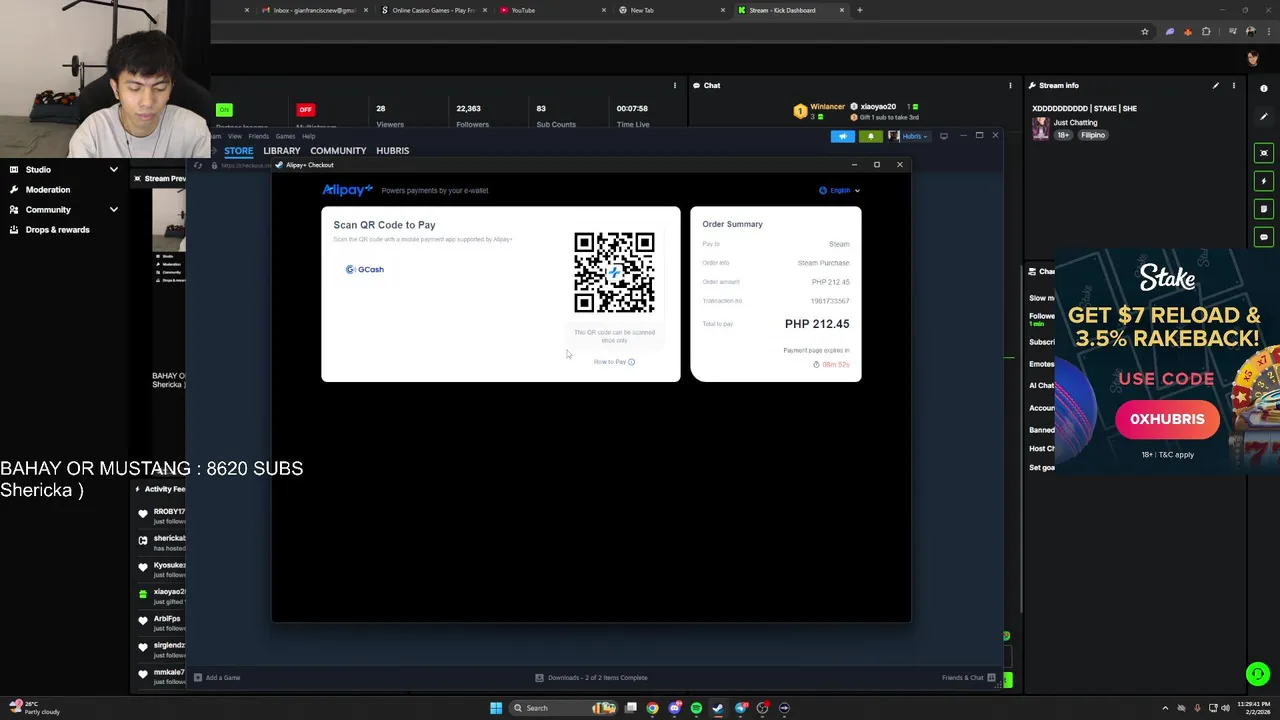
Task: Open Drops & rewards page
Action: coord(57,230)
